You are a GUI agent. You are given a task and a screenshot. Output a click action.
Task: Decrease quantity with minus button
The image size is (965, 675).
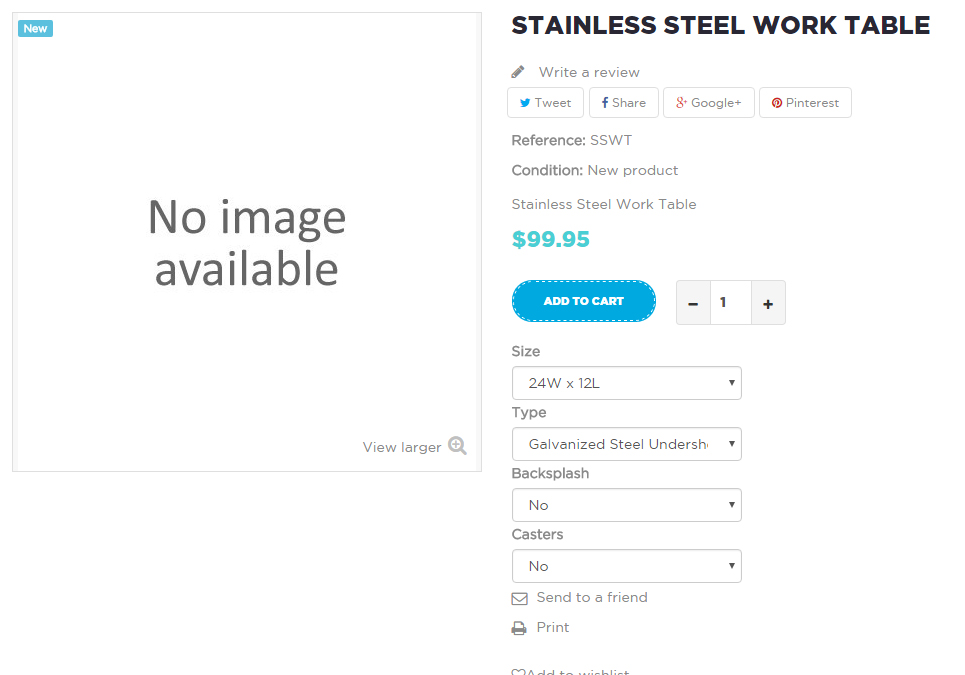693,303
